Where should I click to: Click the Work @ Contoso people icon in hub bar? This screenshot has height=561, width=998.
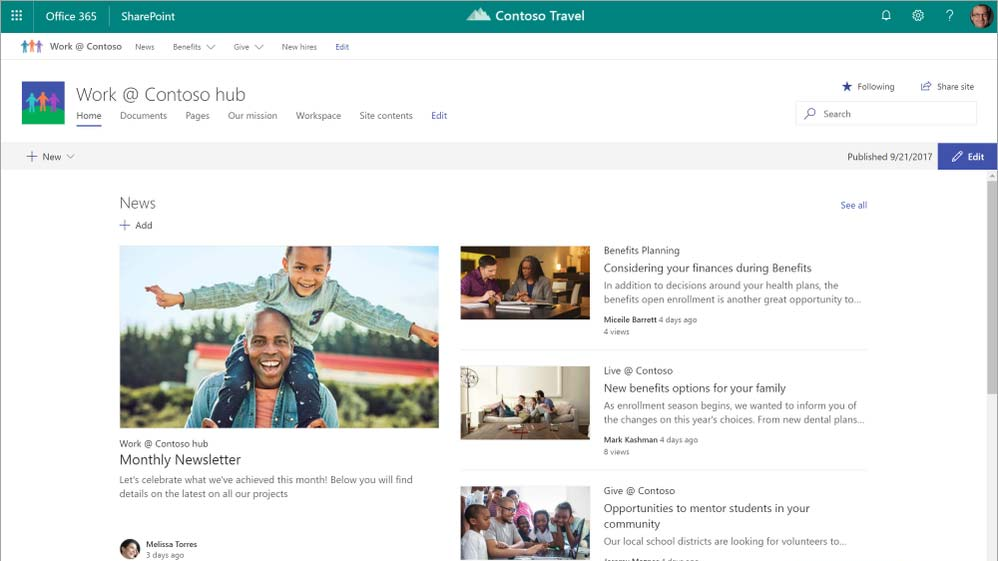(31, 46)
